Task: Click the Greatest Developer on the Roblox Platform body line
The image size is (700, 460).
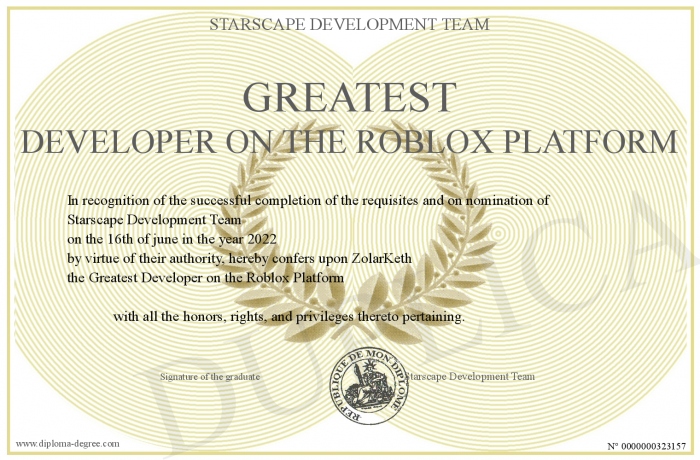Action: (x=206, y=278)
